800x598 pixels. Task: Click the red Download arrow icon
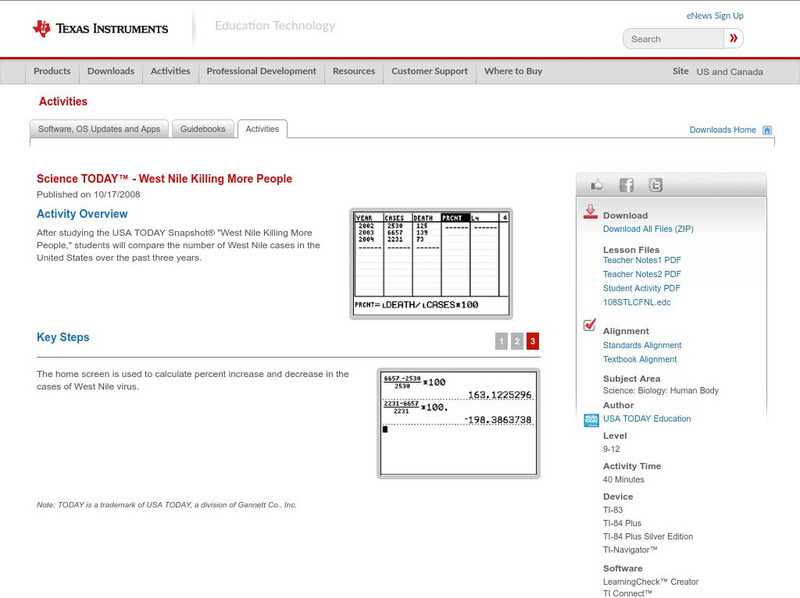coord(589,211)
